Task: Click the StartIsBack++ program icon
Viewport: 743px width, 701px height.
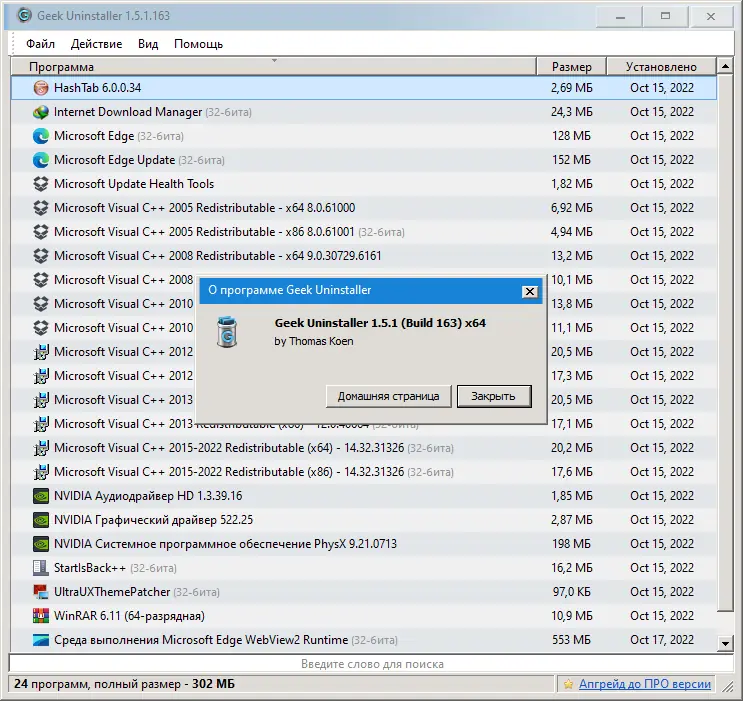Action: pos(41,568)
